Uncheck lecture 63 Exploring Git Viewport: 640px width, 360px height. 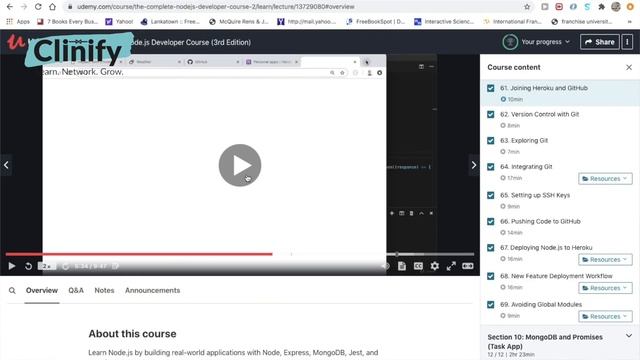[x=491, y=140]
